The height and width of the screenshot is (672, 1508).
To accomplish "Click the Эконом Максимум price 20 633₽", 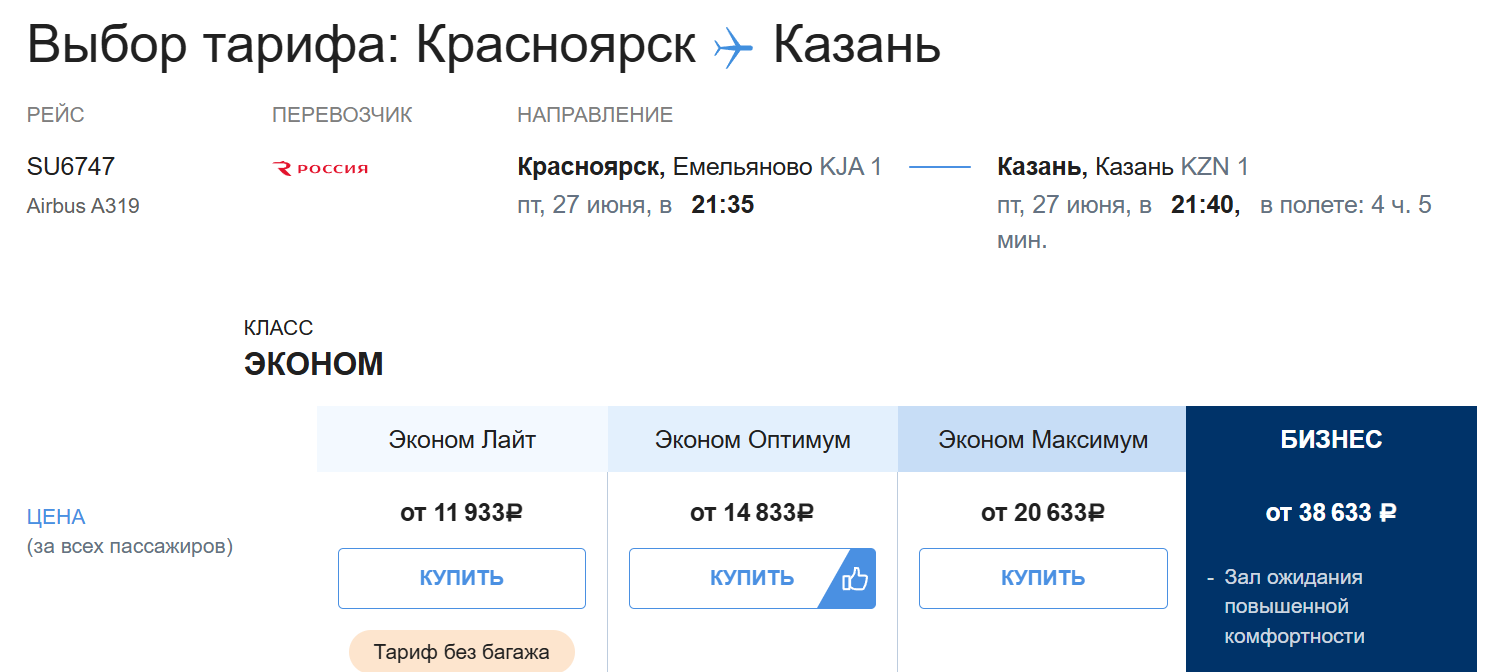I will pos(1042,513).
